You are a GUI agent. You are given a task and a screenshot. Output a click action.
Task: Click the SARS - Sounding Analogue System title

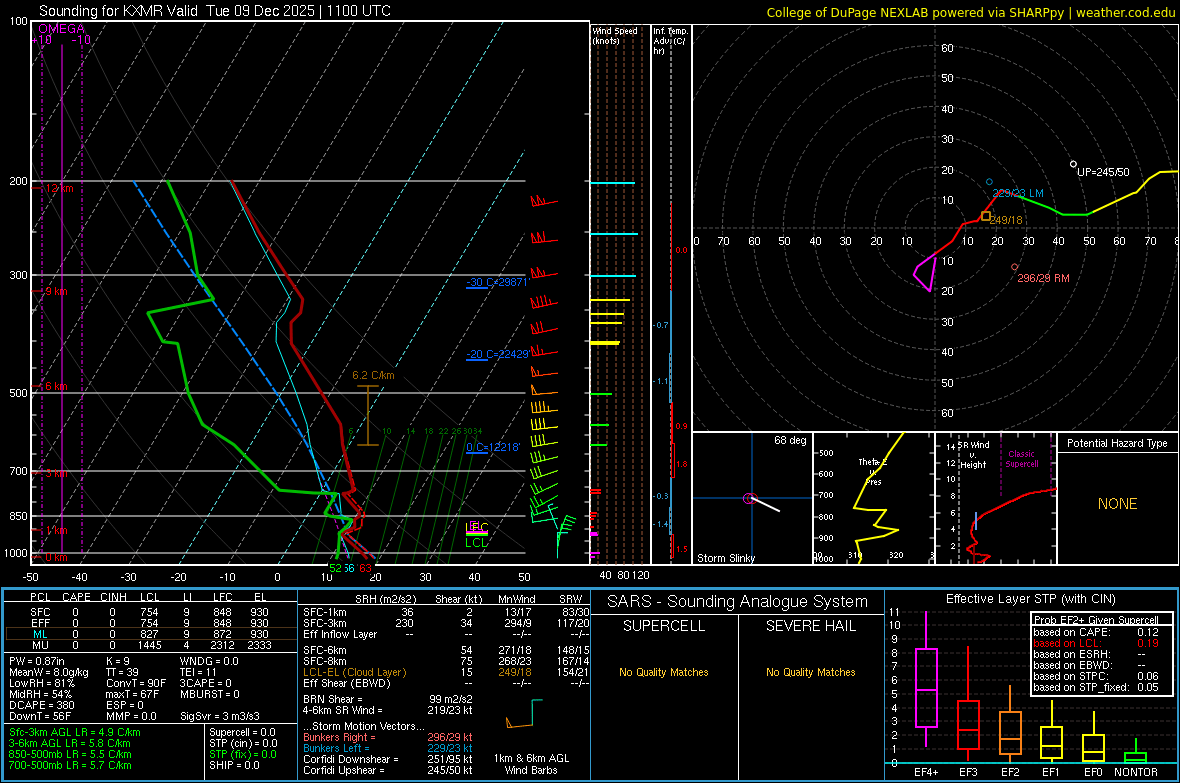(737, 602)
